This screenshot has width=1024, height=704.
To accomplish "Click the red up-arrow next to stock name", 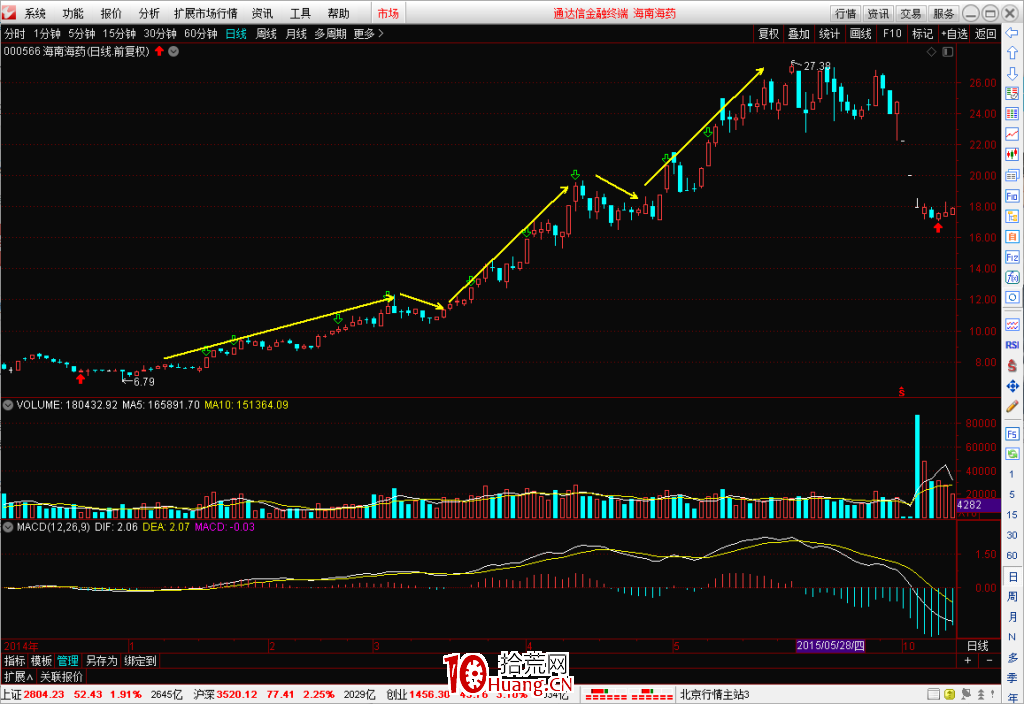I will pos(159,51).
